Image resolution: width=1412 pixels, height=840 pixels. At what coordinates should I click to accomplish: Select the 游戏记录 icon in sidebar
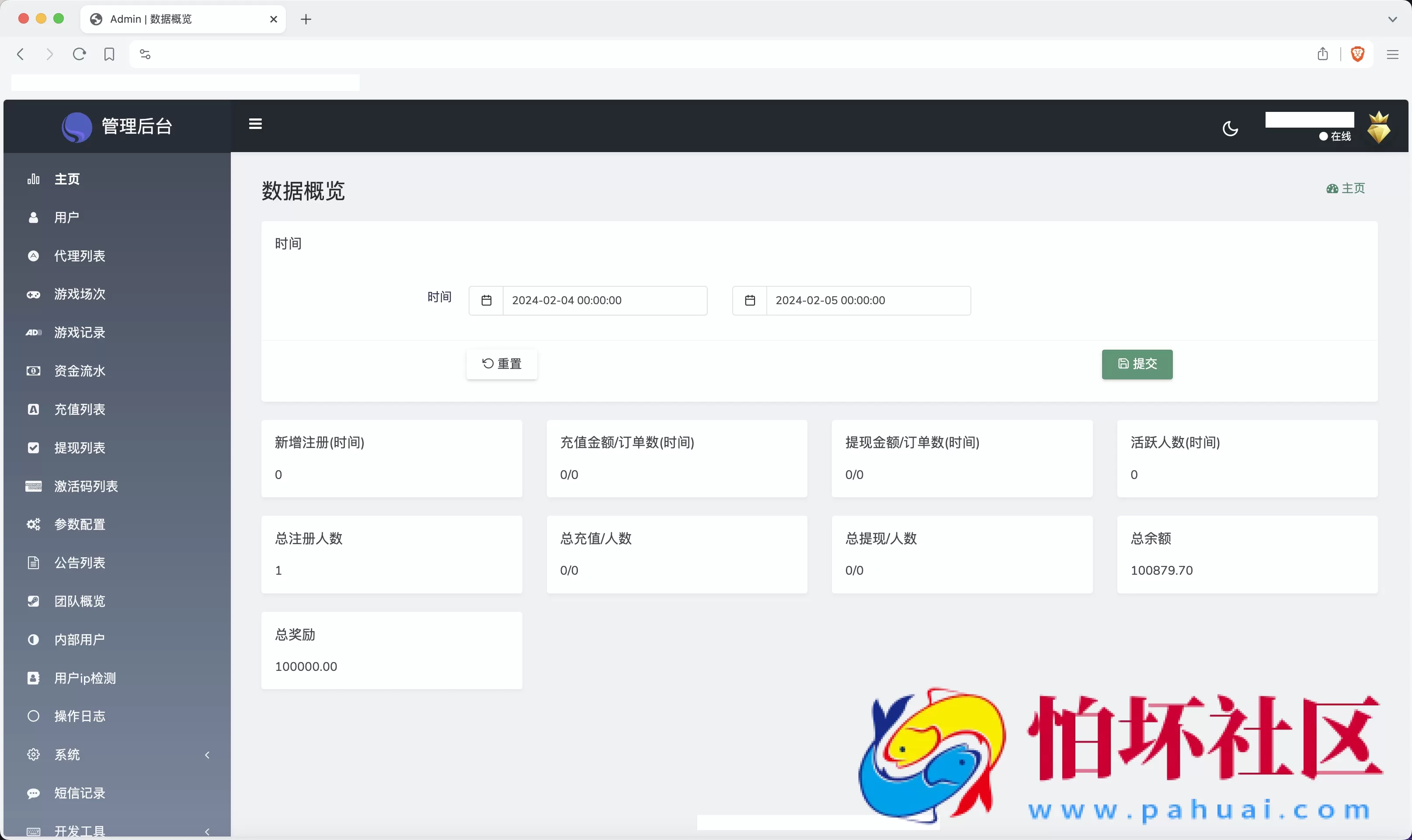coord(33,332)
